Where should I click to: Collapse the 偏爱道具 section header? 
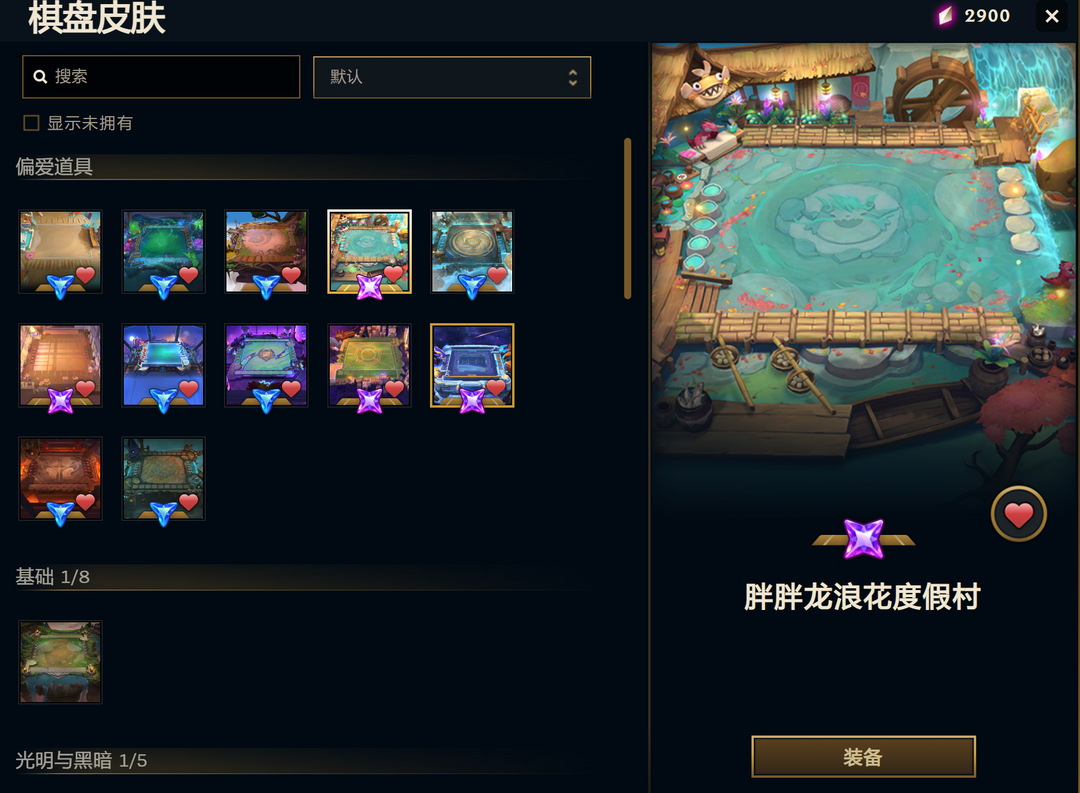tap(54, 167)
